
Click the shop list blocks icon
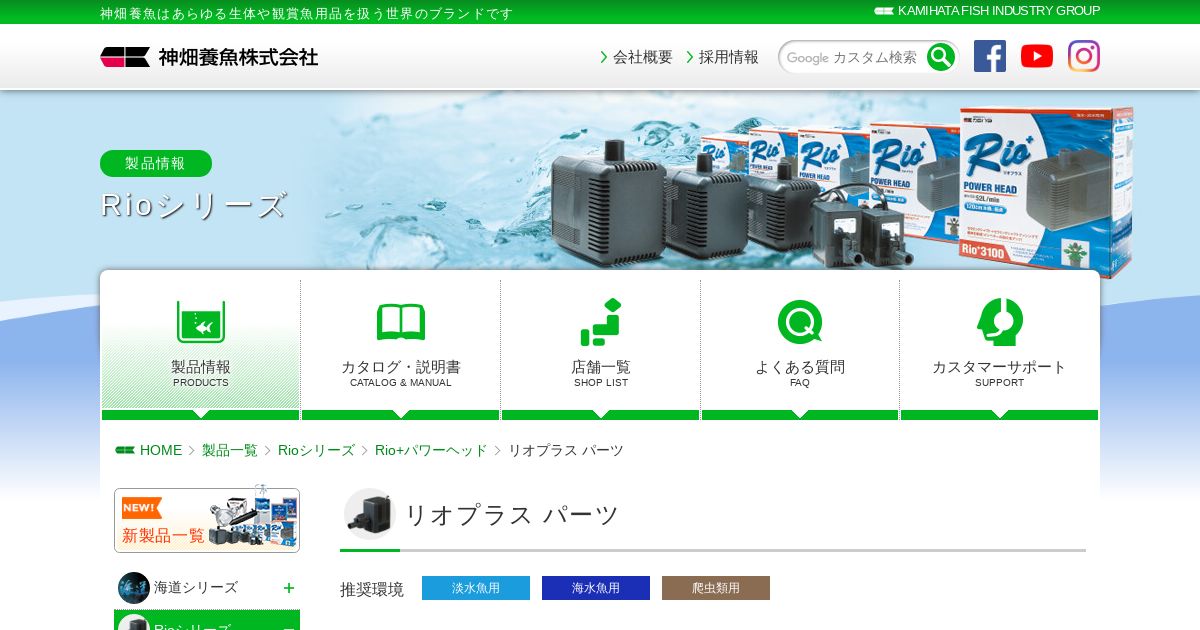[601, 322]
